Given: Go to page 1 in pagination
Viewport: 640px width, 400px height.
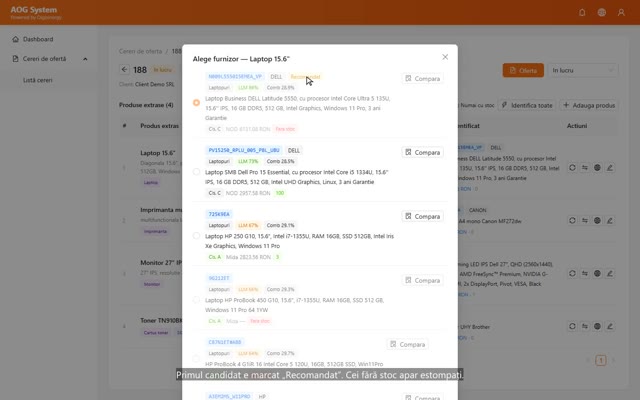Looking at the screenshot, I should [600, 360].
